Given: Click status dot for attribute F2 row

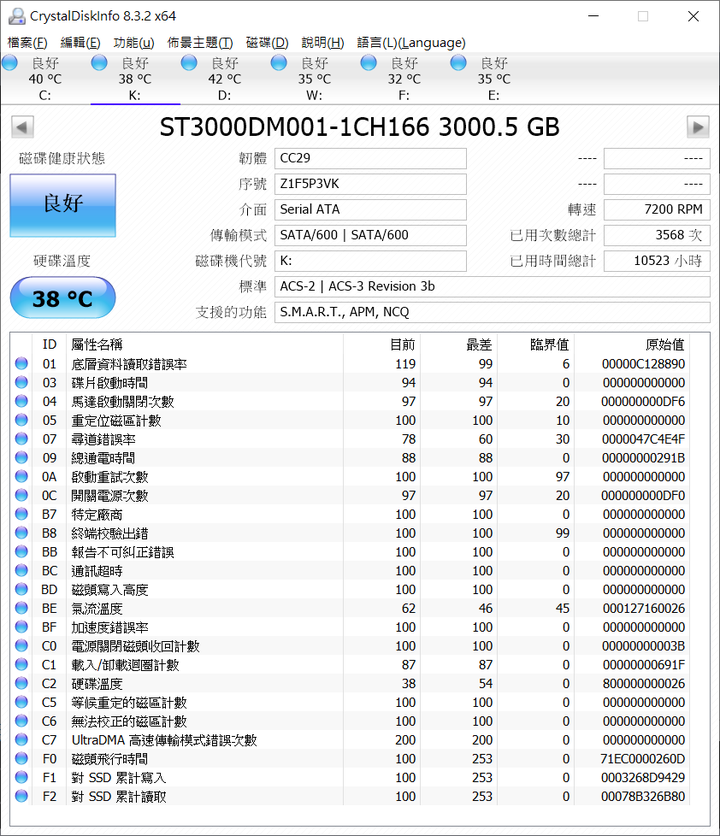Looking at the screenshot, I should [x=21, y=796].
